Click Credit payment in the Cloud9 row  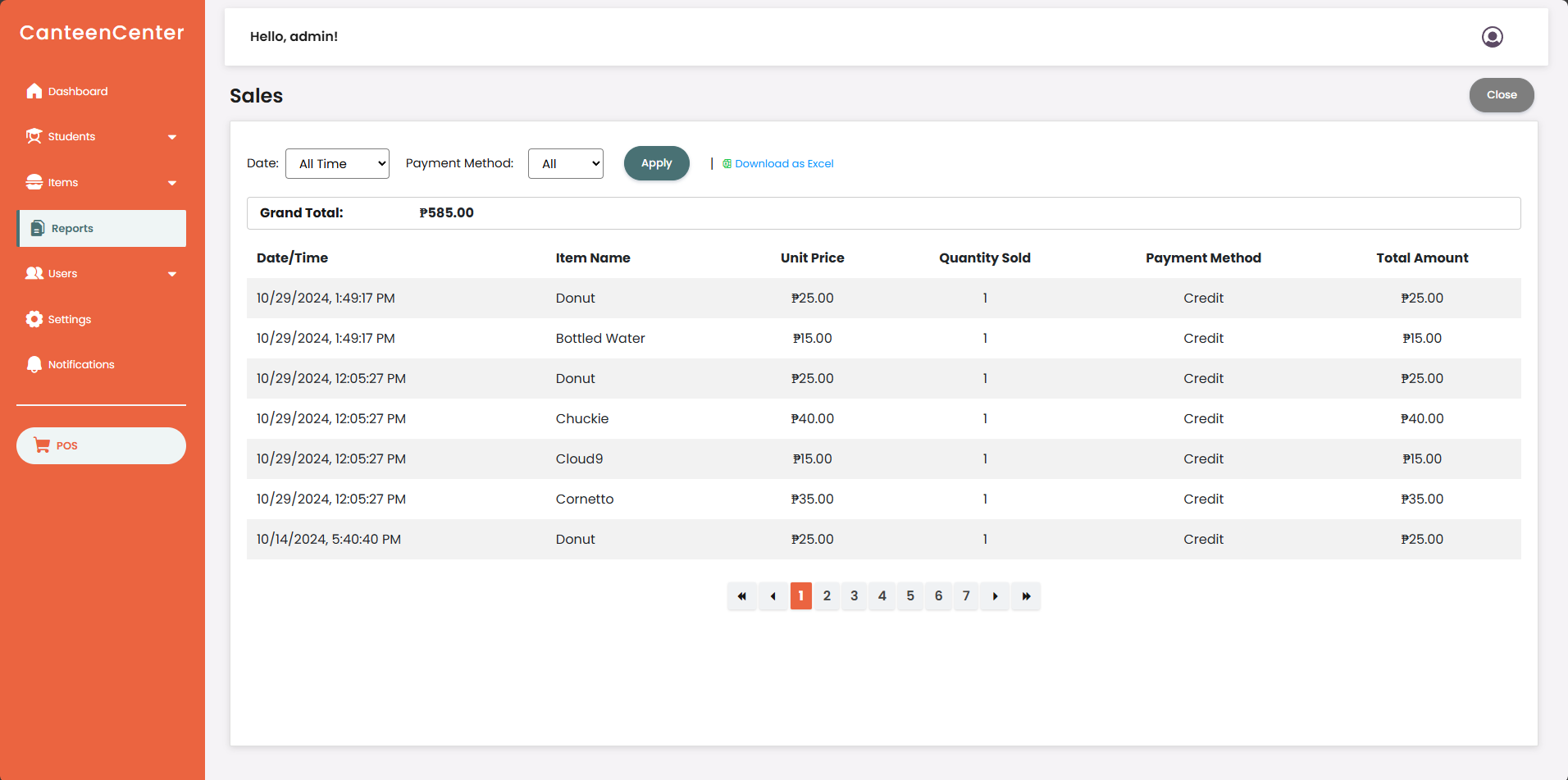coord(1203,458)
